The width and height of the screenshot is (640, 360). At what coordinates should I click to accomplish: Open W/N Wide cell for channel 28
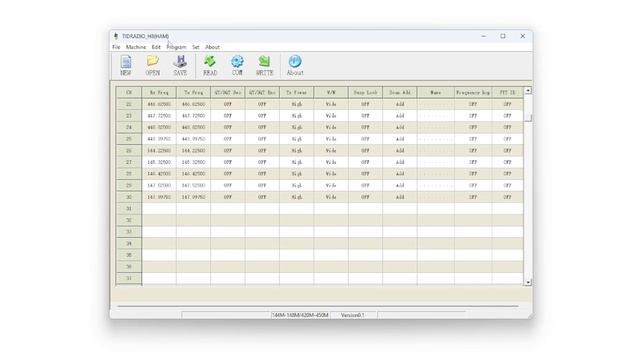(331, 174)
